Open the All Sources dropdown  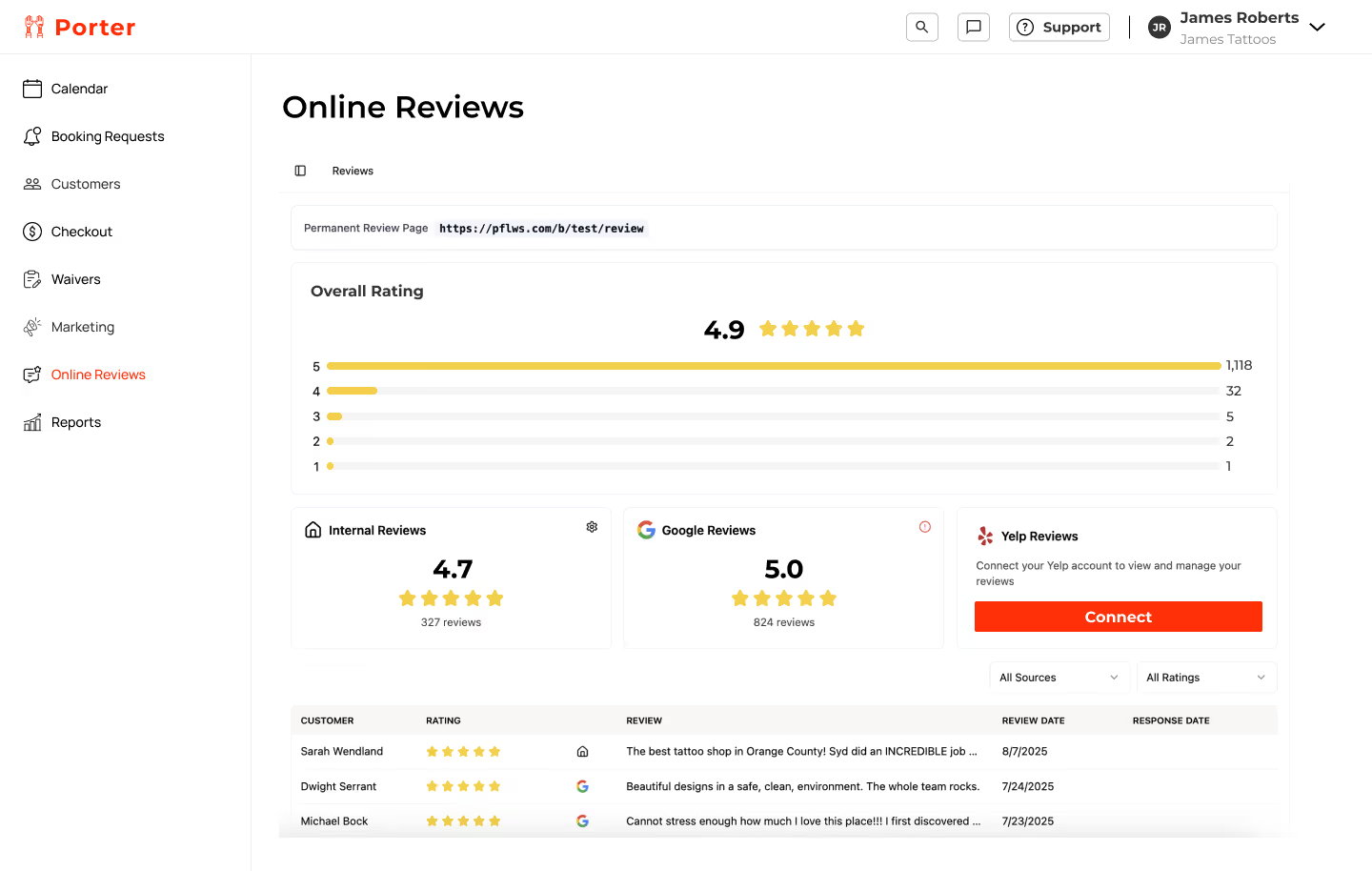1059,677
